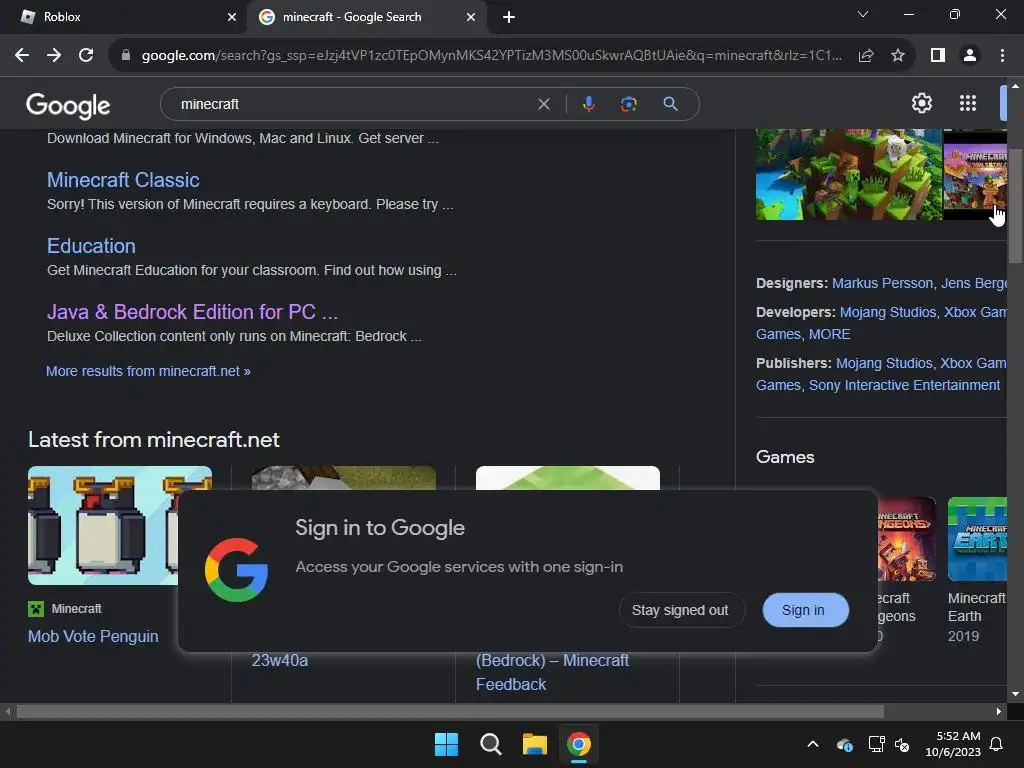Screen dimensions: 1024x768
Task: Click the Mob Vote Penguin thumbnail
Action: [103, 525]
